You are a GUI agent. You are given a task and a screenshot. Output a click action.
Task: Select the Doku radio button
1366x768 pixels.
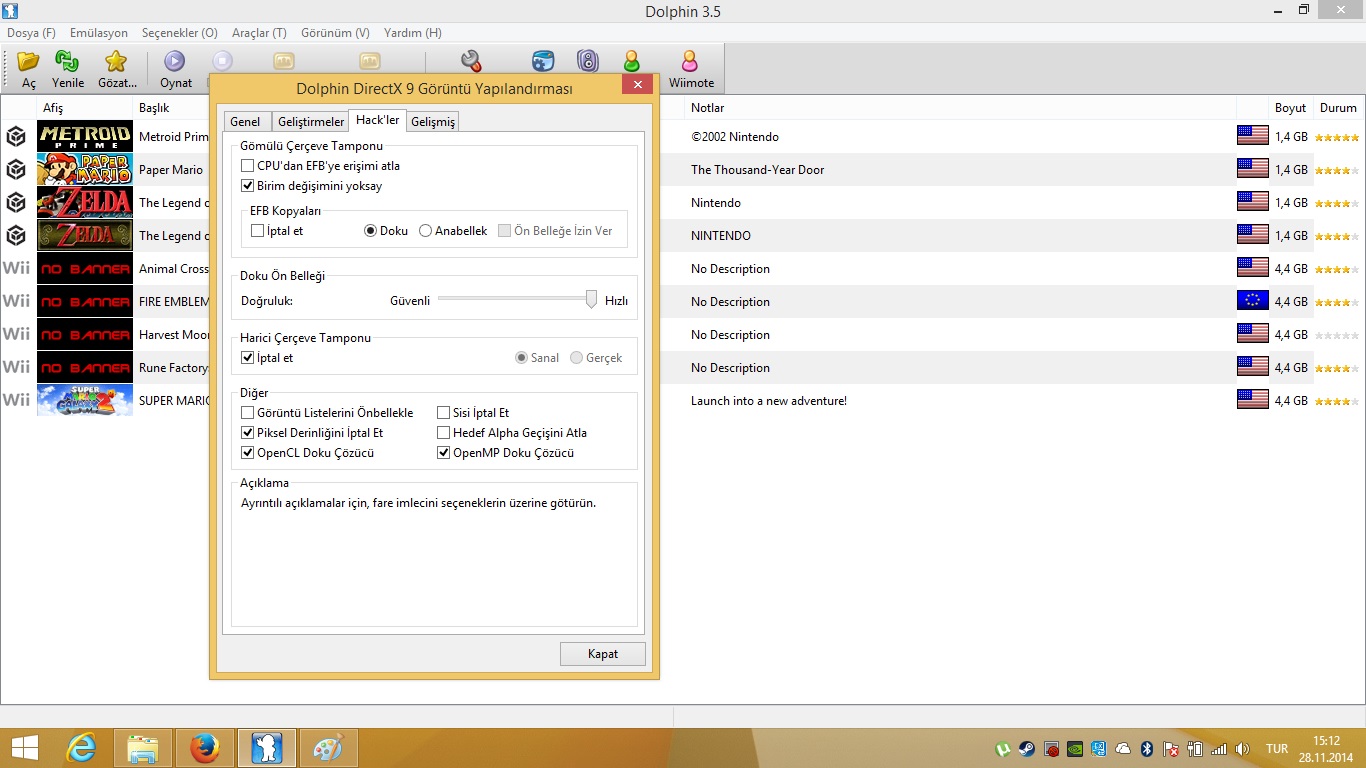[x=370, y=231]
